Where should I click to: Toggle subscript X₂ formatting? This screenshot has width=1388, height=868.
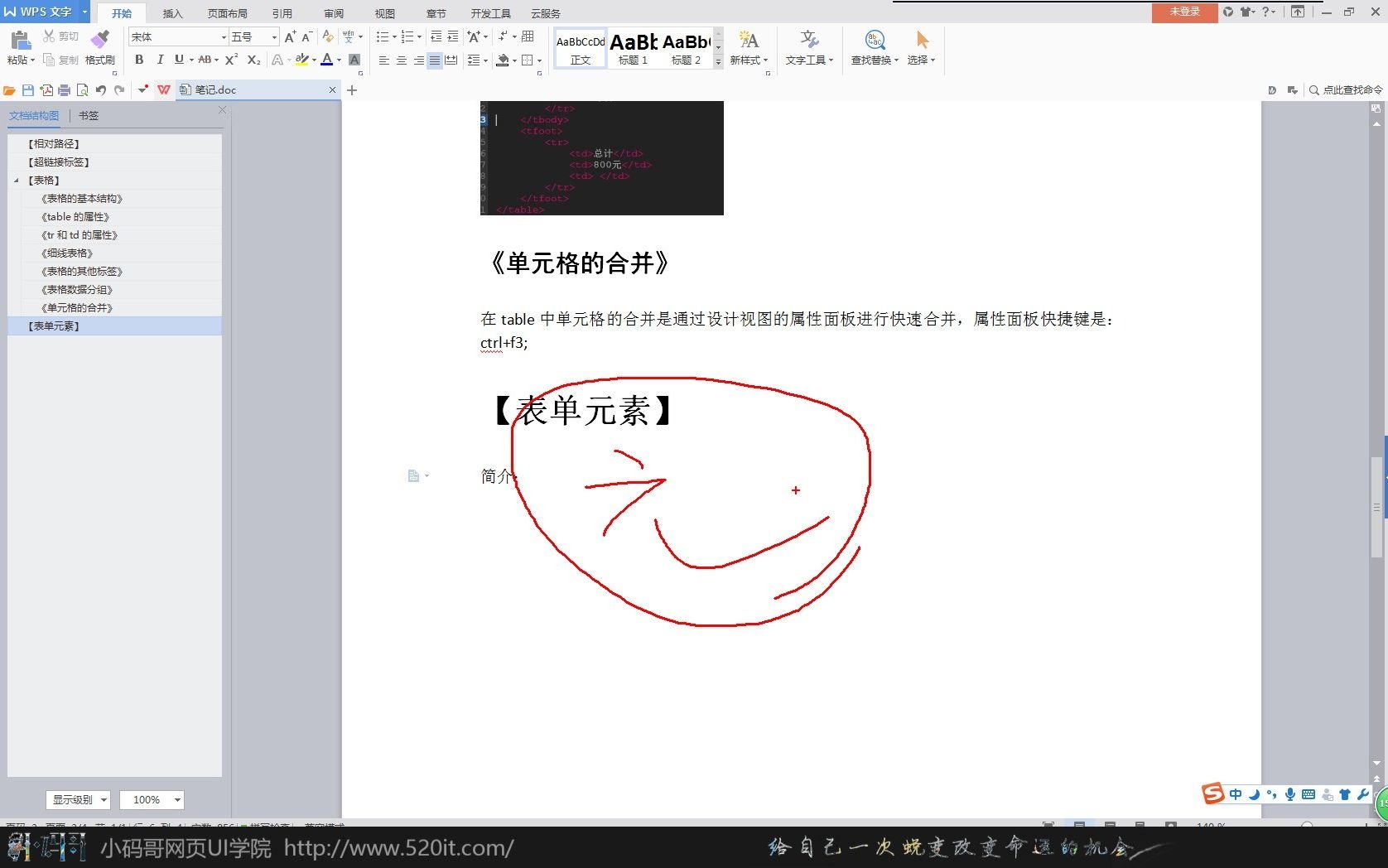[253, 60]
